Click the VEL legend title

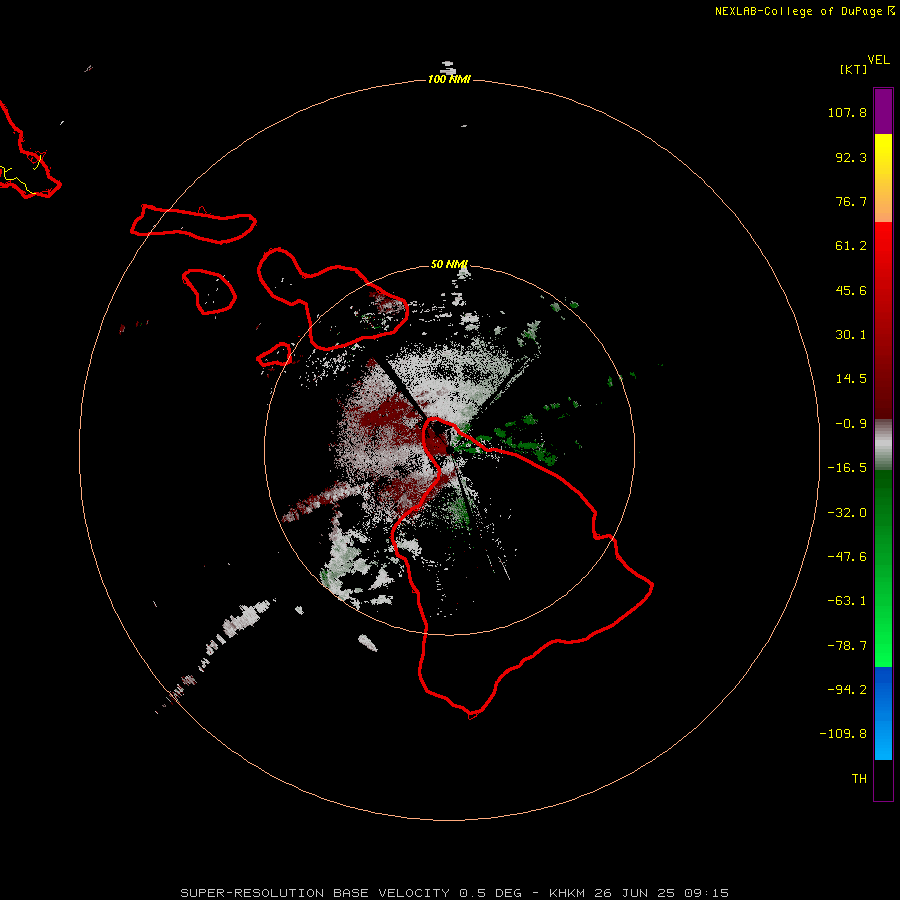878,60
